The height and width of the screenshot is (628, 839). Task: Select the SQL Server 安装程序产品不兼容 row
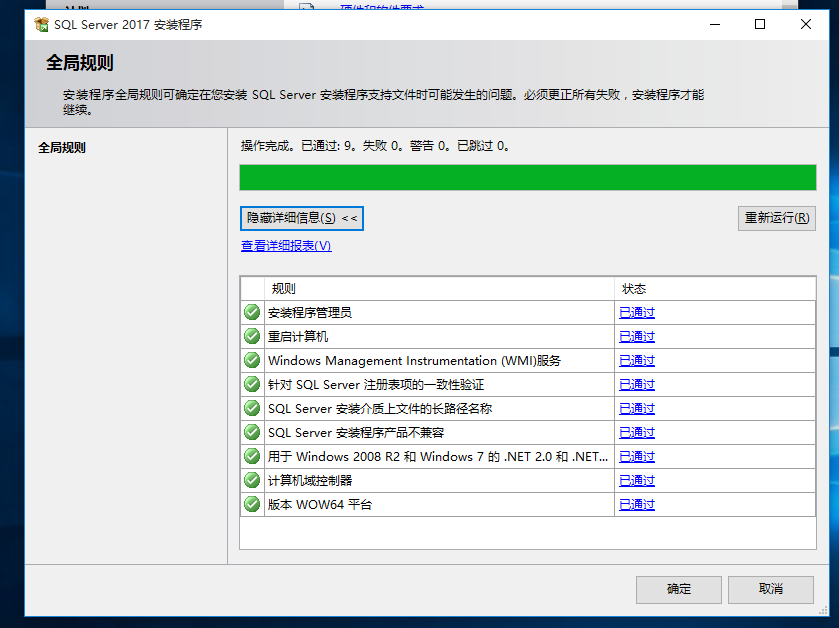pos(528,432)
